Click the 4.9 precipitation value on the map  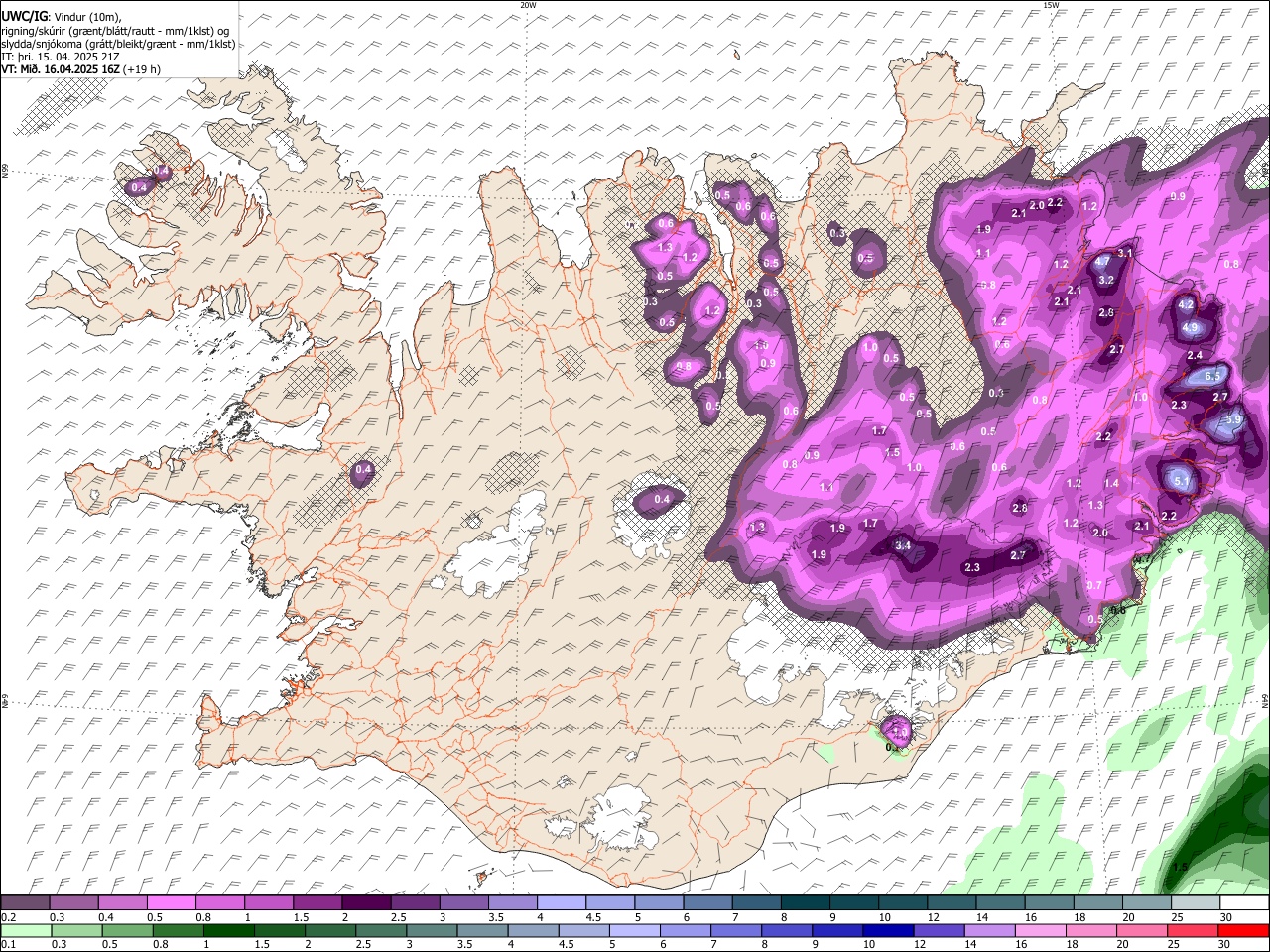(x=1191, y=328)
